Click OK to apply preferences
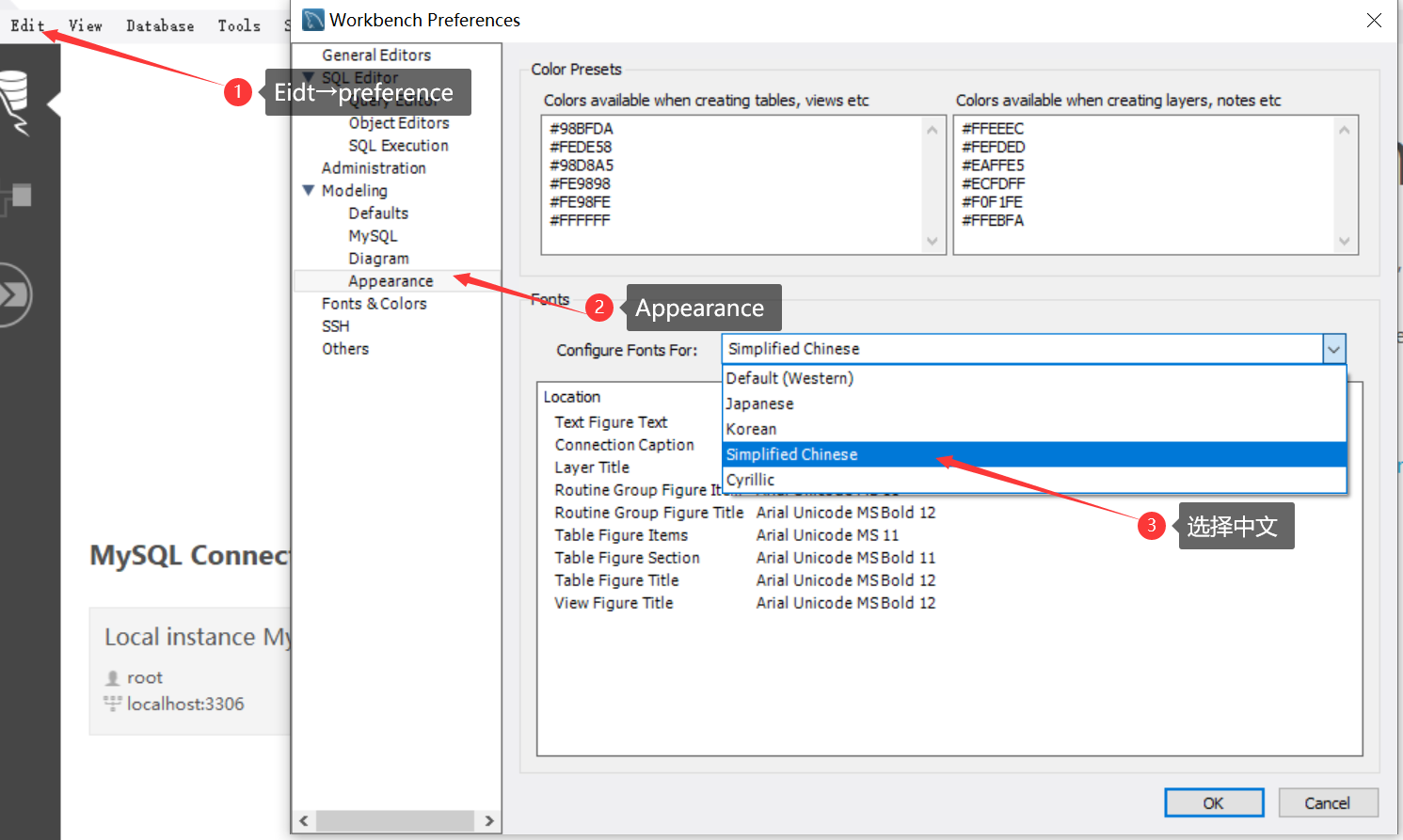1403x840 pixels. point(1214,803)
